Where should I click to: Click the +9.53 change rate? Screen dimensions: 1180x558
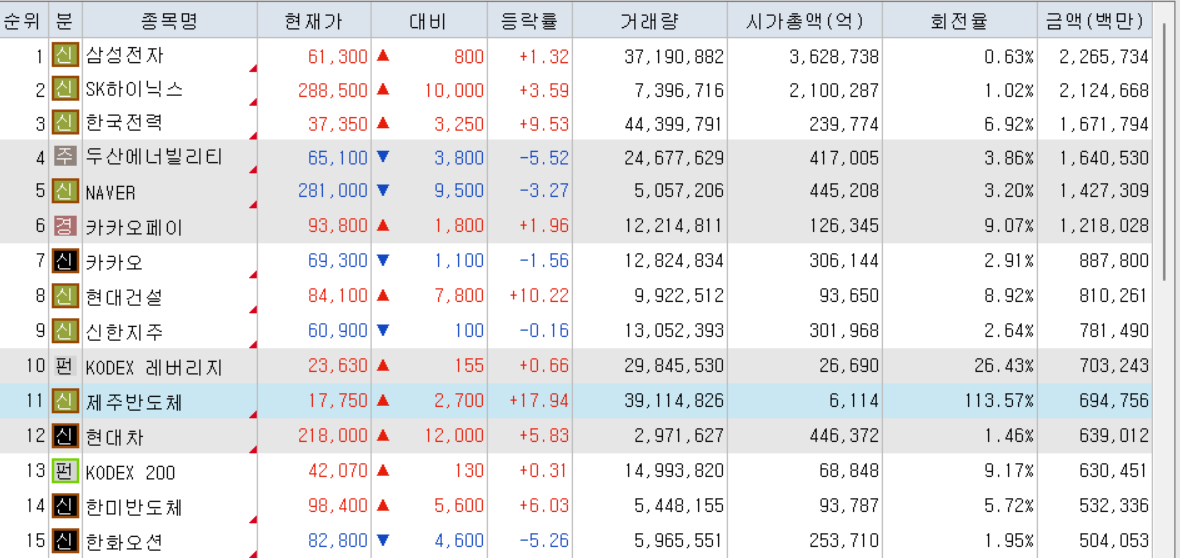tap(544, 123)
